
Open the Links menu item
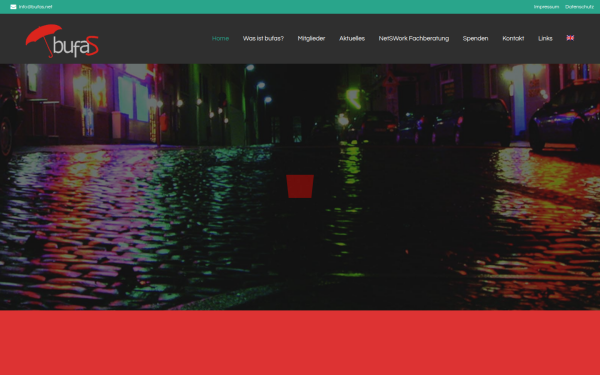[x=545, y=39]
